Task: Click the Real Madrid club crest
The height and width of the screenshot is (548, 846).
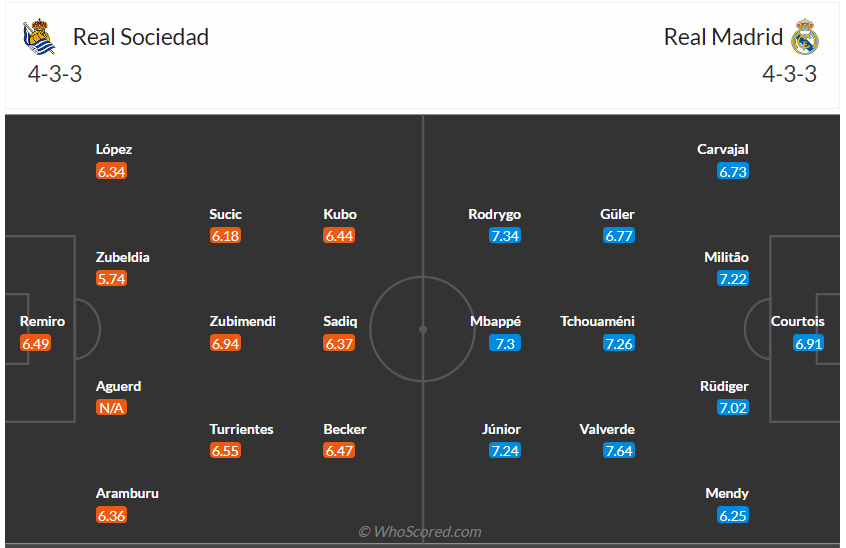Action: click(805, 38)
